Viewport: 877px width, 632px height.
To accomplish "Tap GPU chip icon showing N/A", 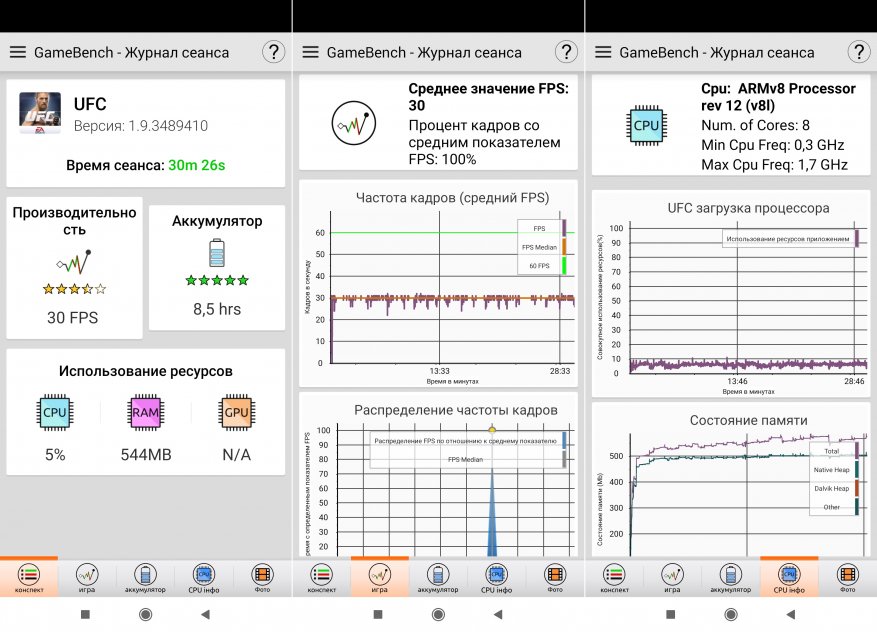I will tap(236, 412).
